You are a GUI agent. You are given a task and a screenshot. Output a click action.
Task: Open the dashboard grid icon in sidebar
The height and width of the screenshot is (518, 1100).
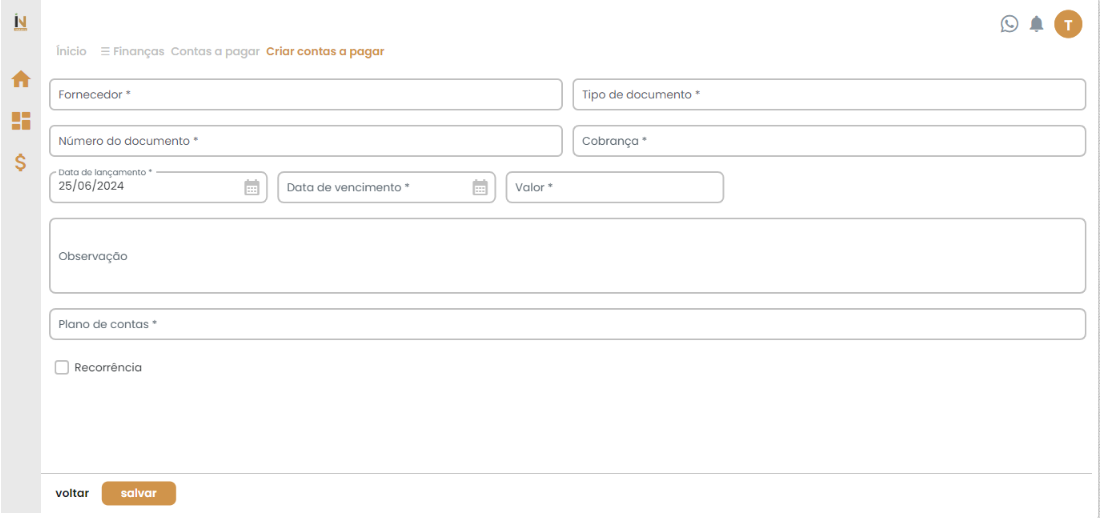(20, 121)
